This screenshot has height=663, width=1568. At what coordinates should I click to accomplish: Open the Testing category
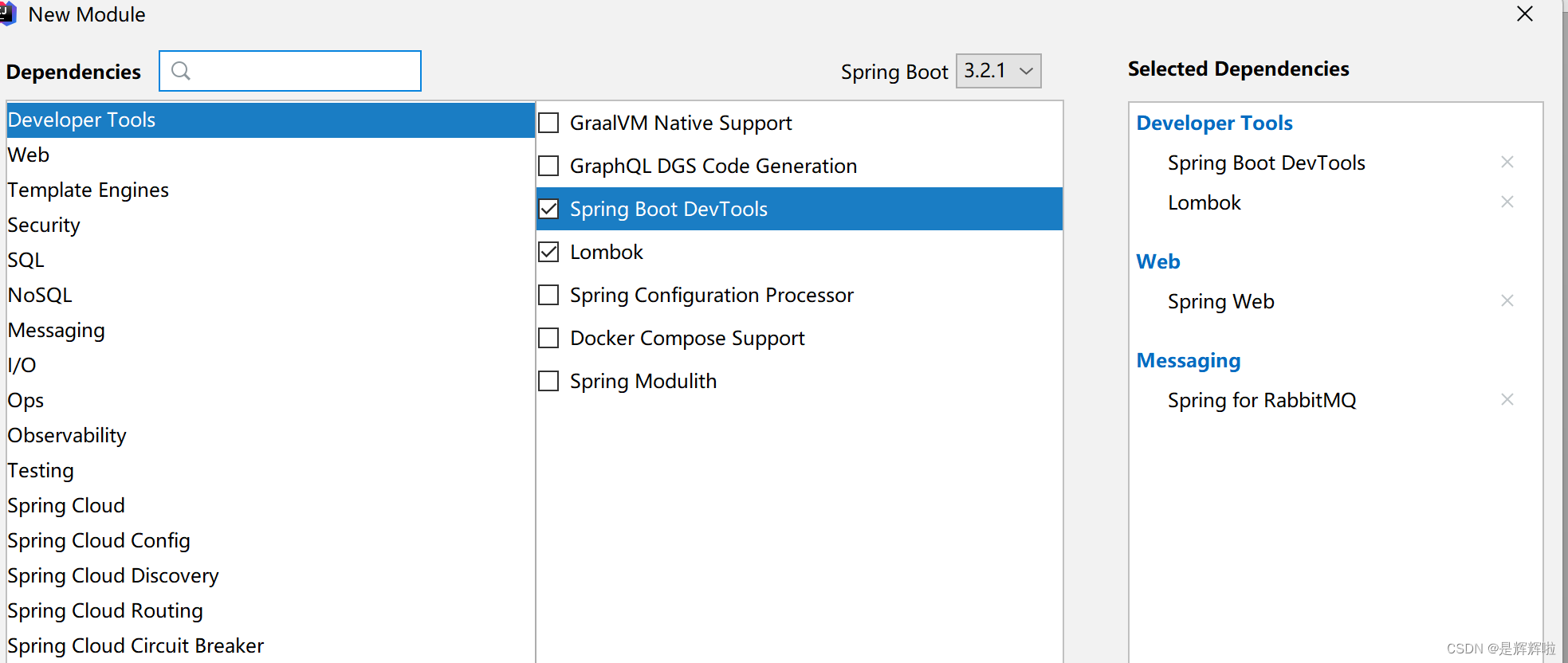(x=270, y=470)
